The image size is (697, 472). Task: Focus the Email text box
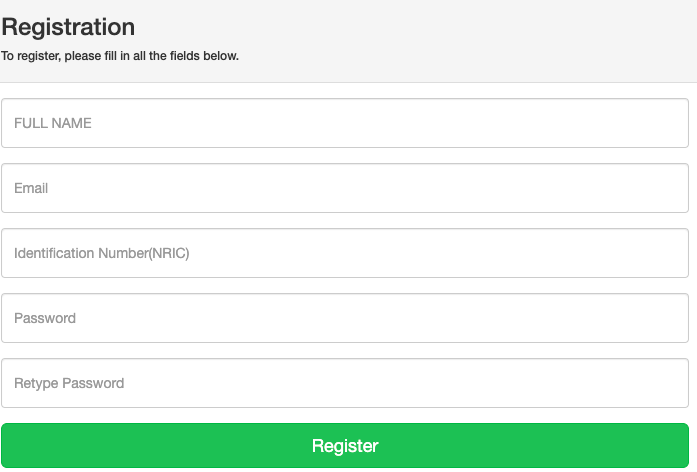tap(345, 188)
